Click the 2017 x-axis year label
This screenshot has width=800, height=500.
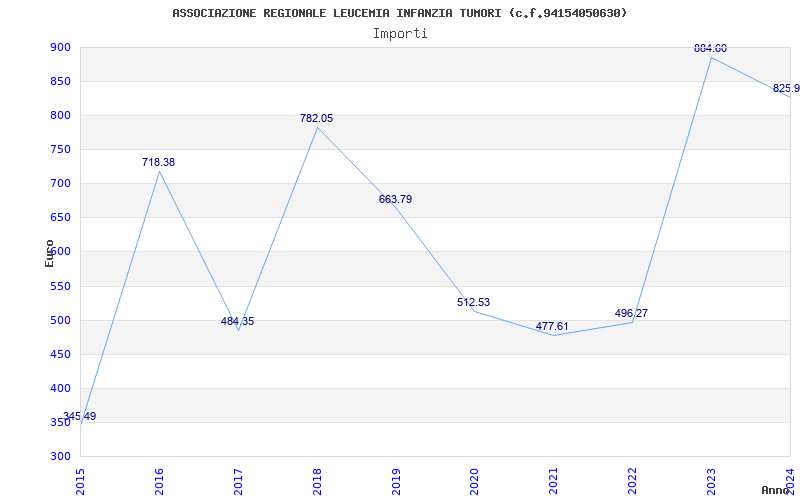tap(238, 481)
